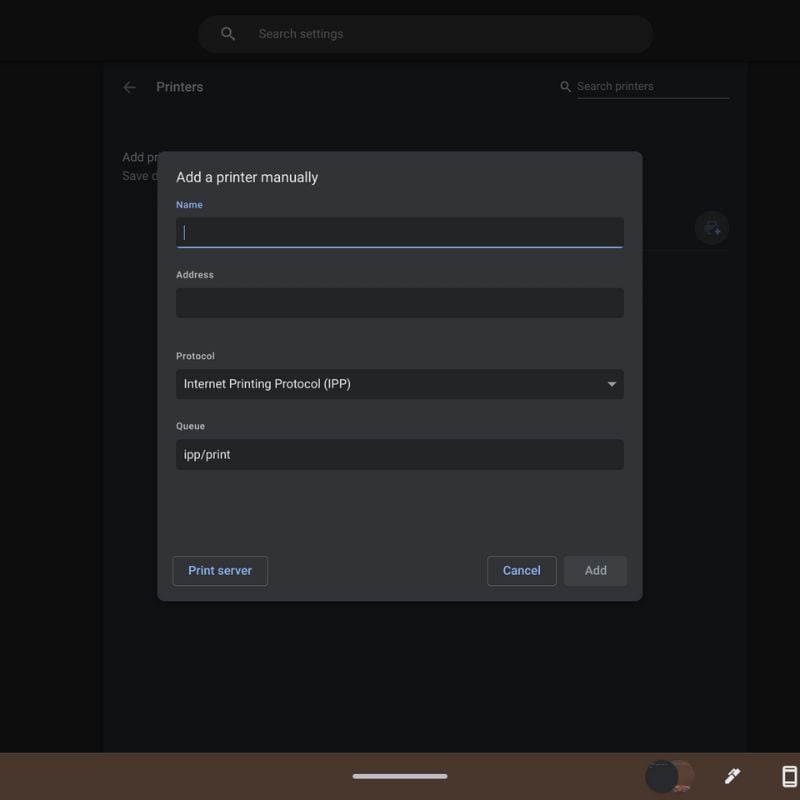800x800 pixels.
Task: Click the Print server button
Action: (220, 570)
